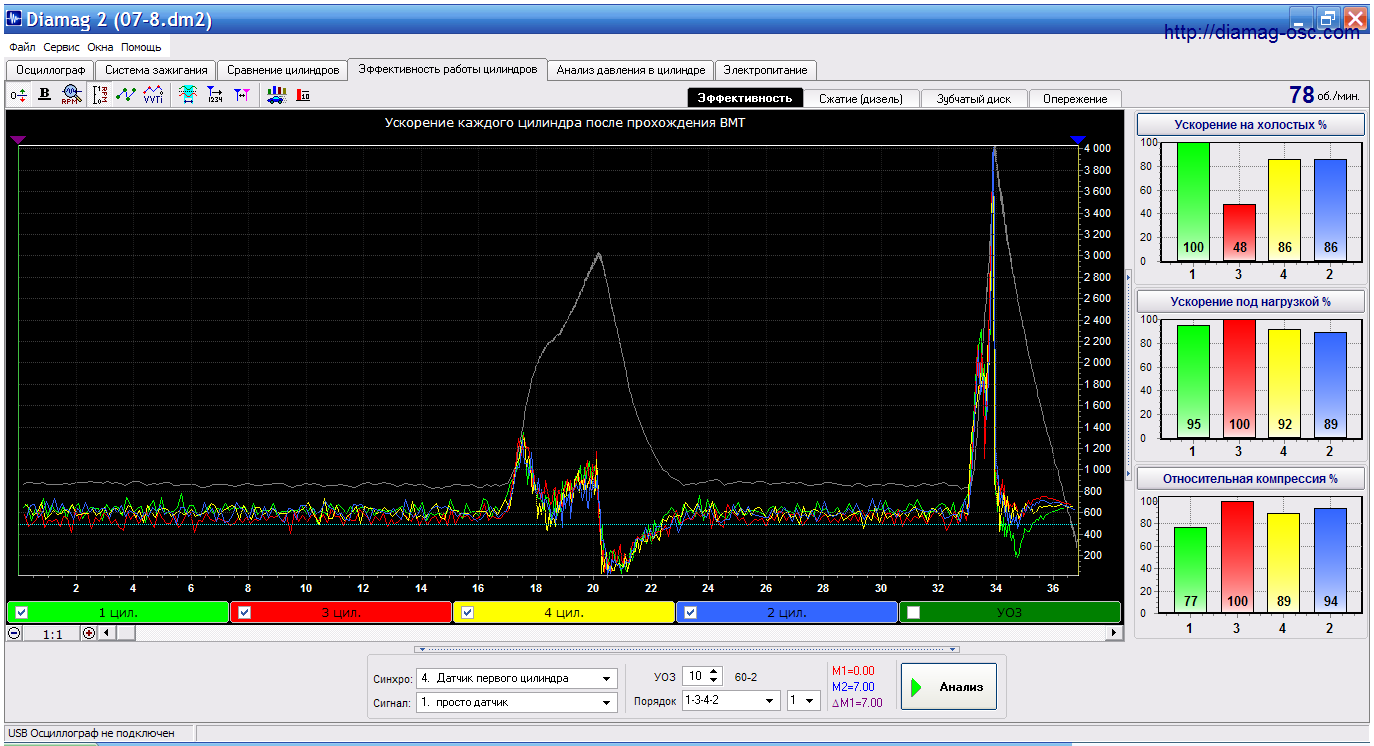Open the Файл menu
Screen dimensions: 1374x746
22,47
